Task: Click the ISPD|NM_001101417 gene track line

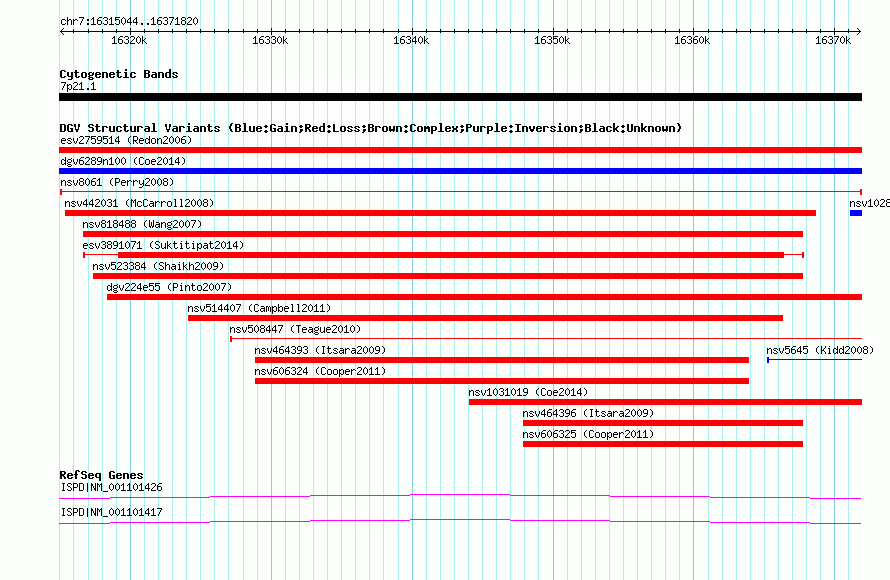Action: click(460, 522)
